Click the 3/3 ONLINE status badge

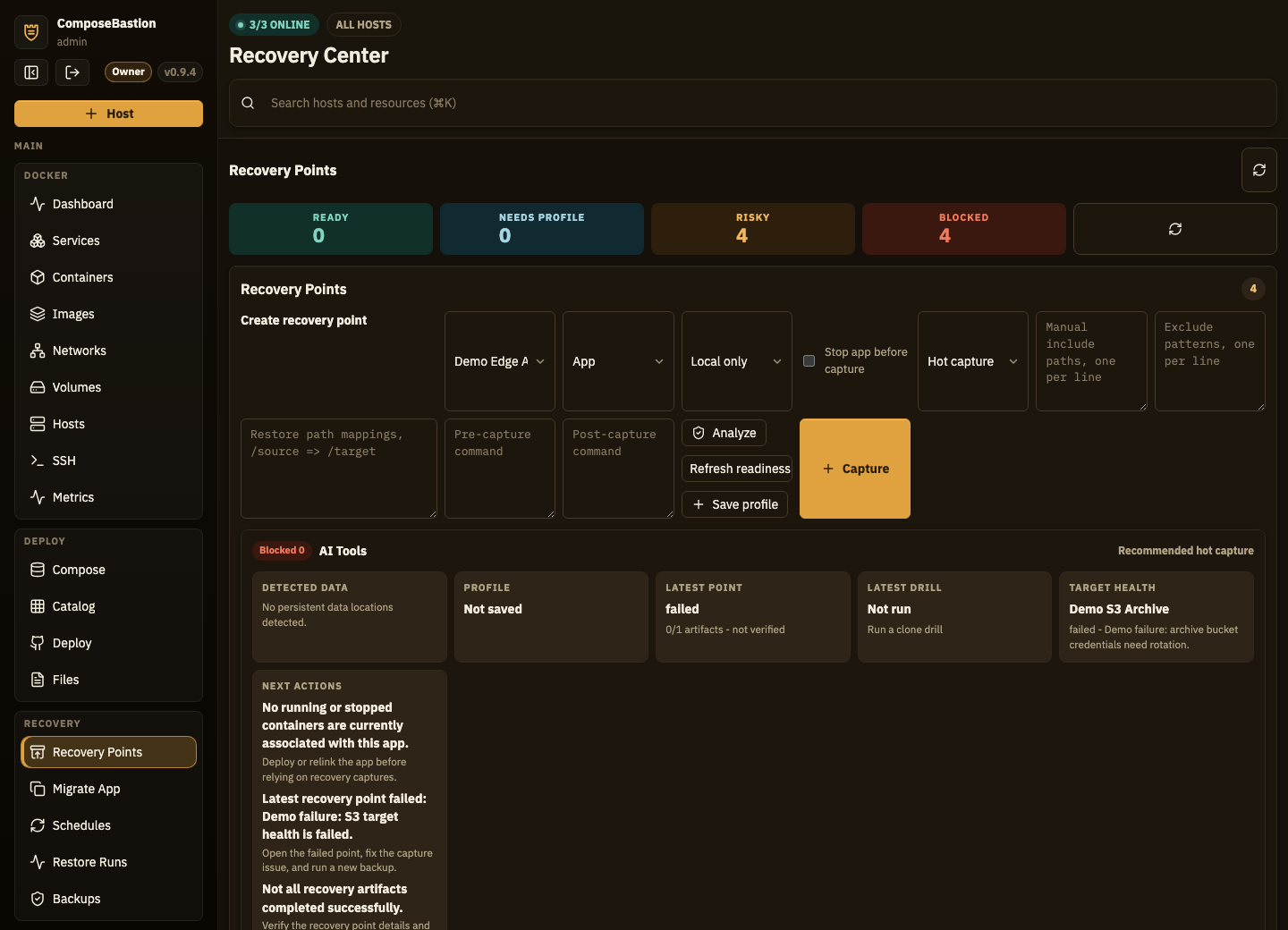click(x=274, y=25)
